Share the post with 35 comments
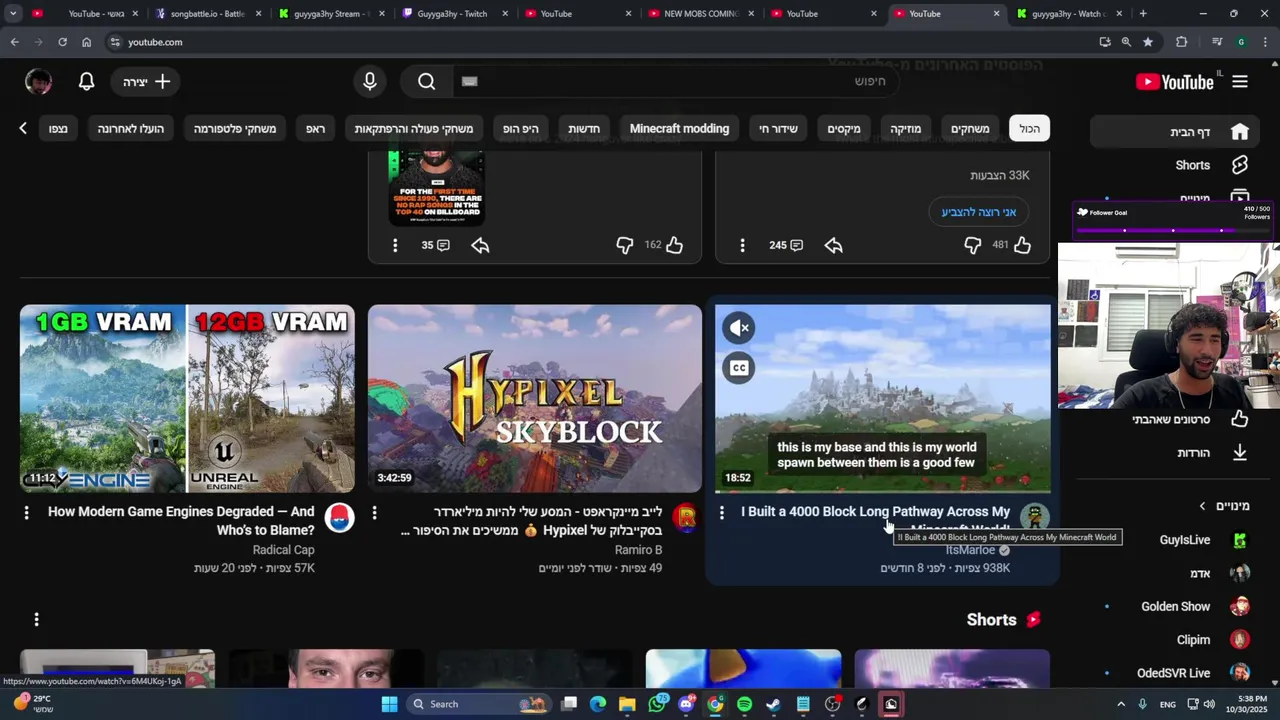This screenshot has width=1280, height=720. (480, 245)
